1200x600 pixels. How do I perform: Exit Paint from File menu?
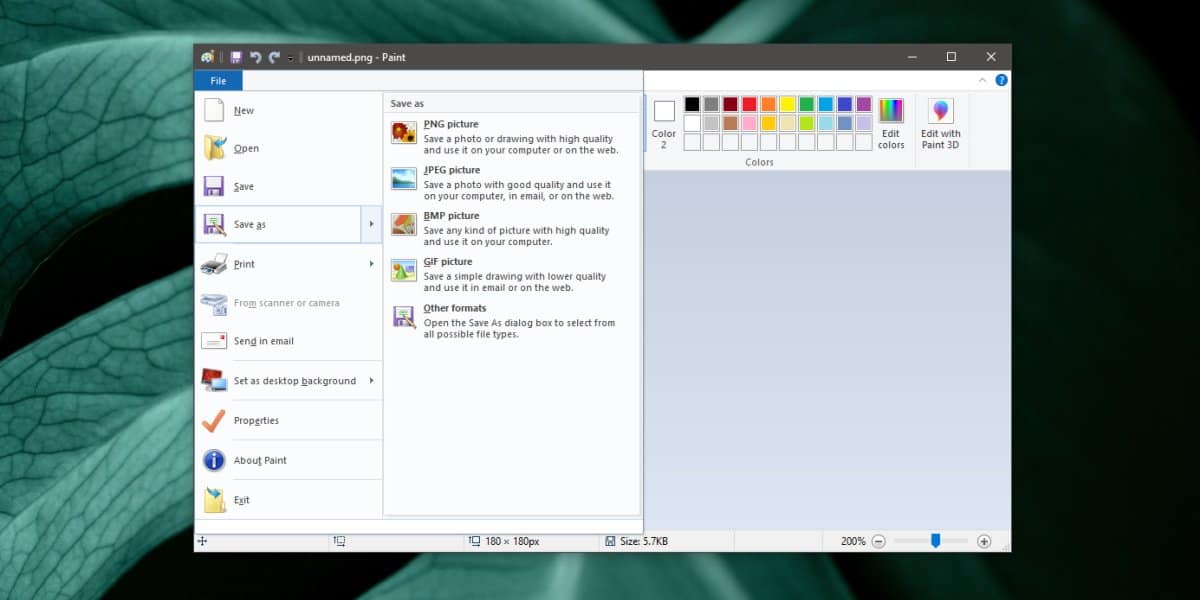coord(289,500)
